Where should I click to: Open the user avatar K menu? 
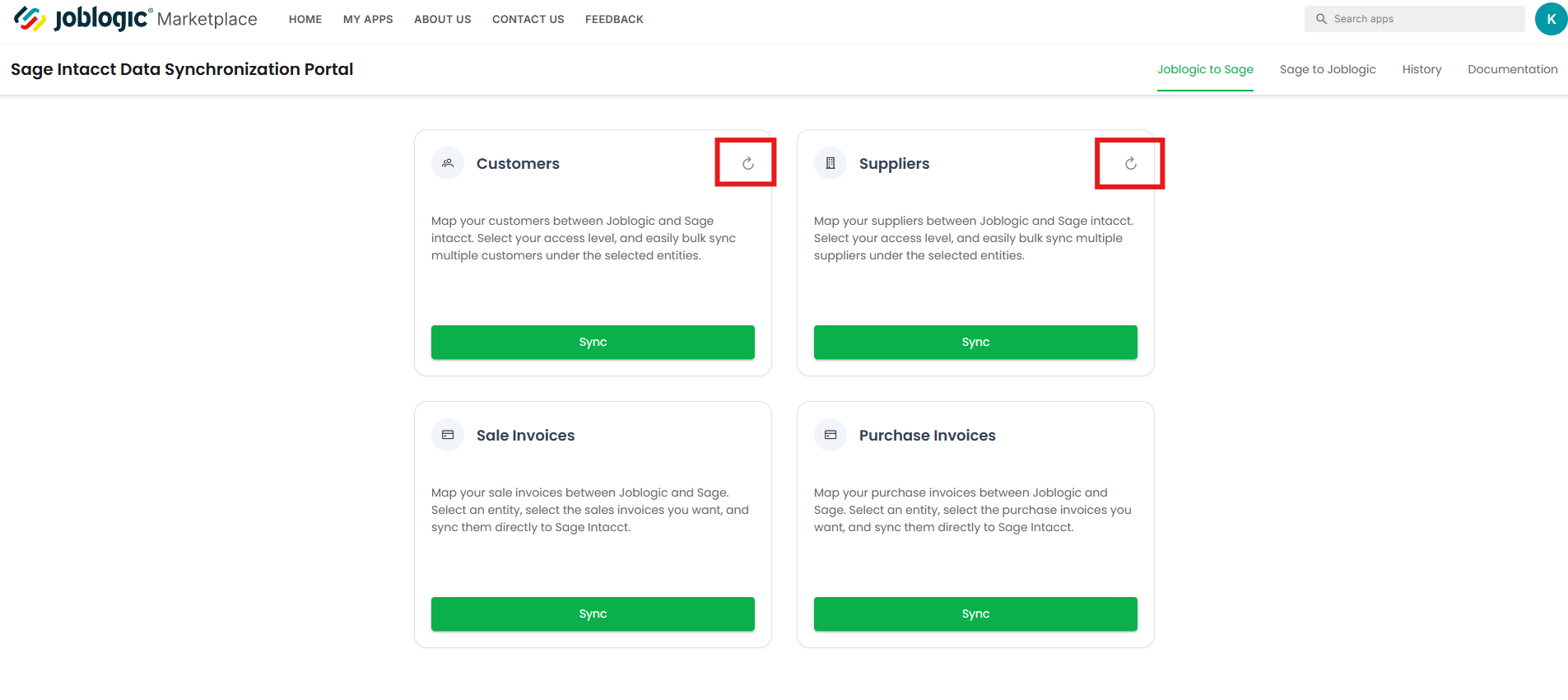tap(1551, 19)
